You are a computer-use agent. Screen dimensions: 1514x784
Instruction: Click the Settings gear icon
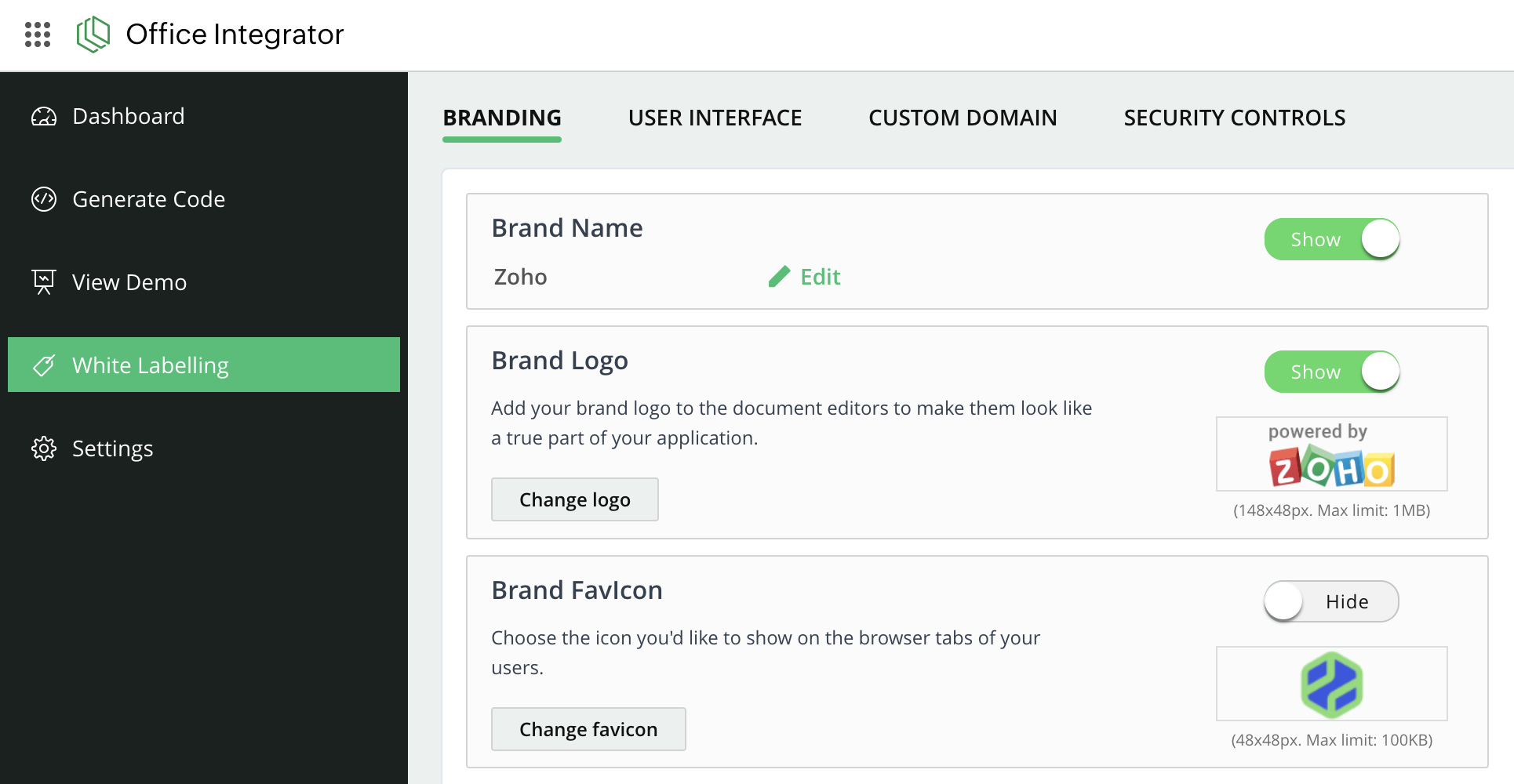coord(44,448)
